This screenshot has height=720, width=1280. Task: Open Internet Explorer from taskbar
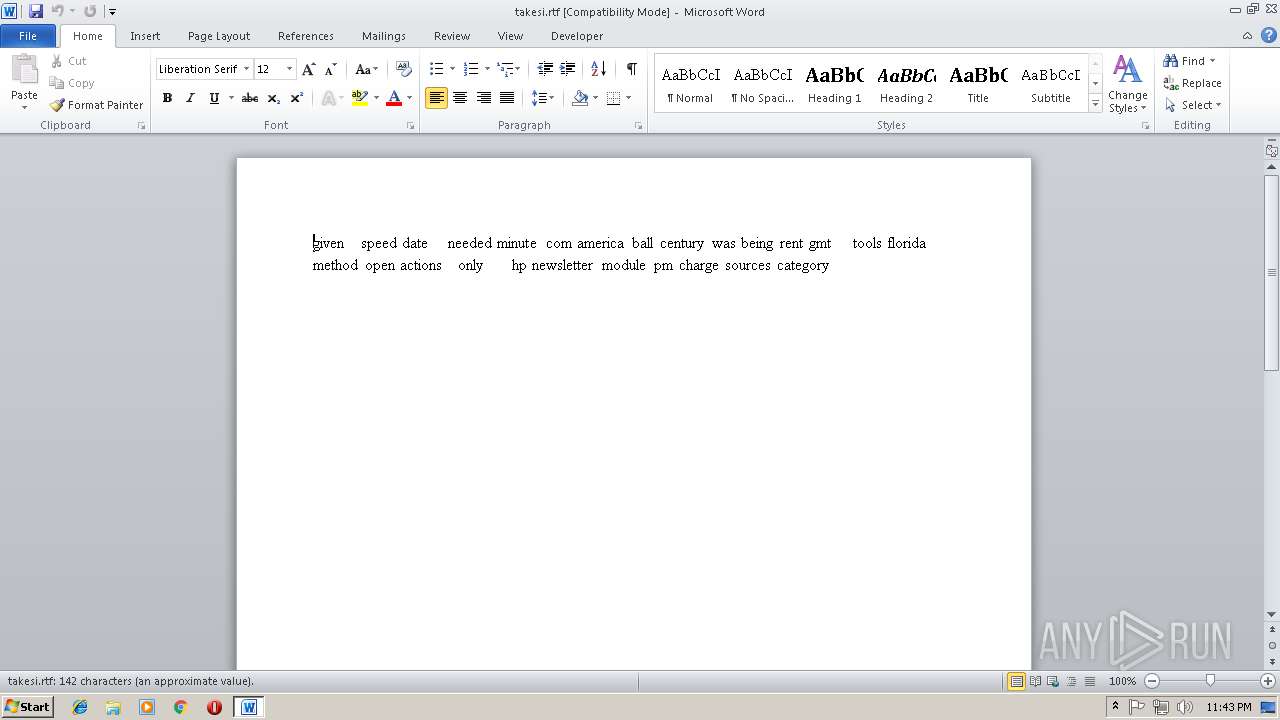[80, 707]
